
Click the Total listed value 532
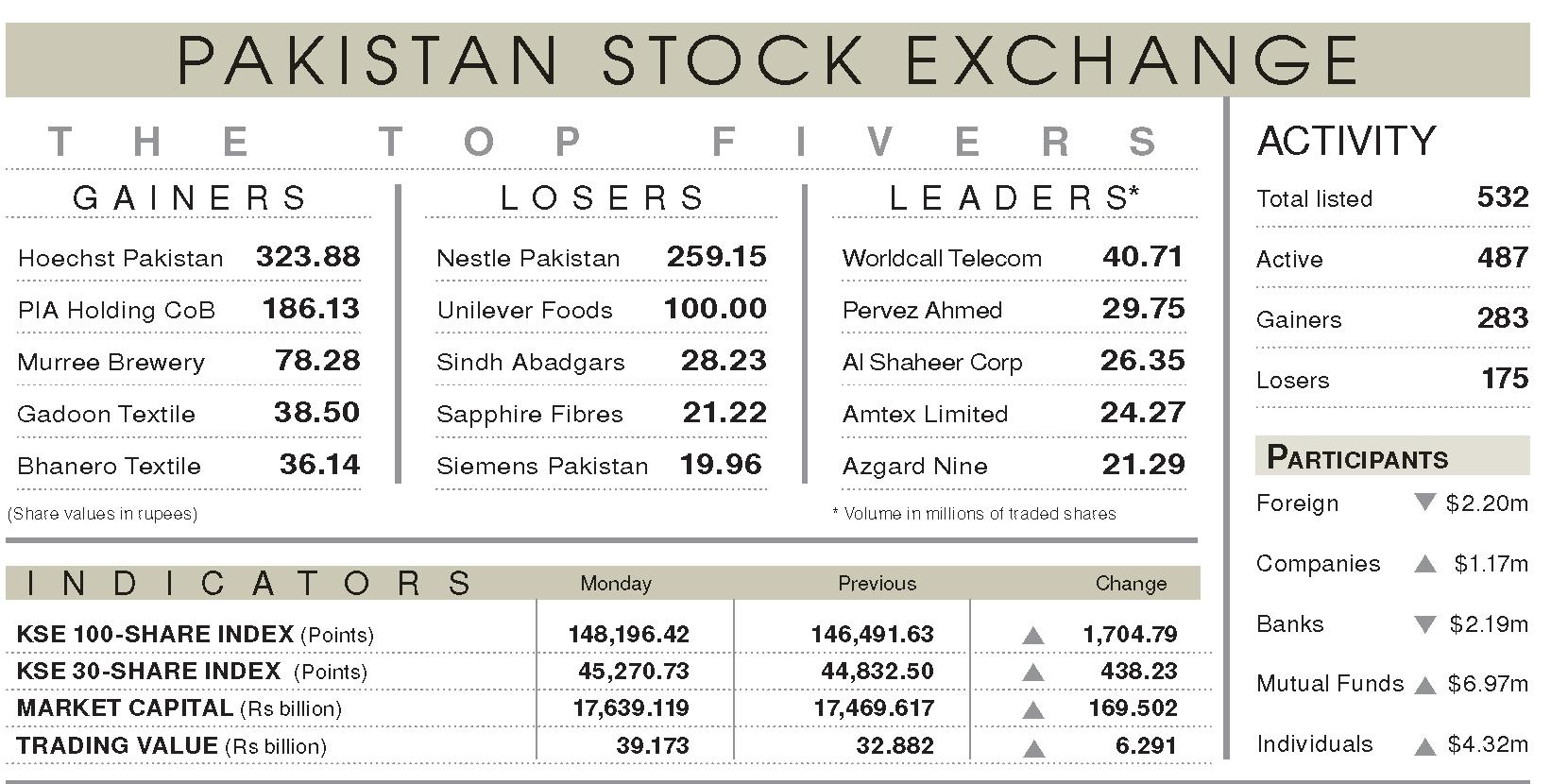(x=1502, y=196)
